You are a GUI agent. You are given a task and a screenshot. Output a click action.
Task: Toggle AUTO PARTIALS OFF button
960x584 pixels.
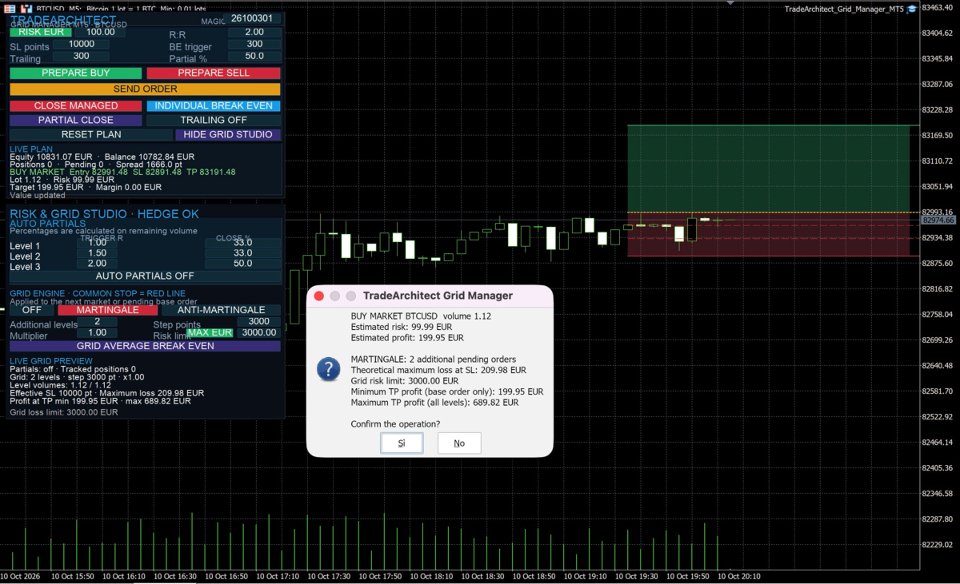145,276
